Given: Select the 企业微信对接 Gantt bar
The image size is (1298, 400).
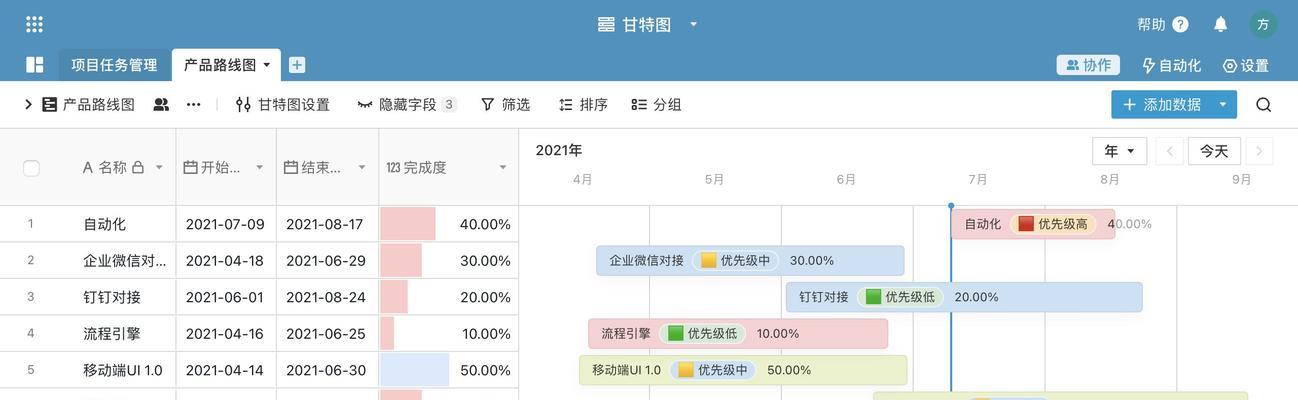Looking at the screenshot, I should (x=750, y=260).
